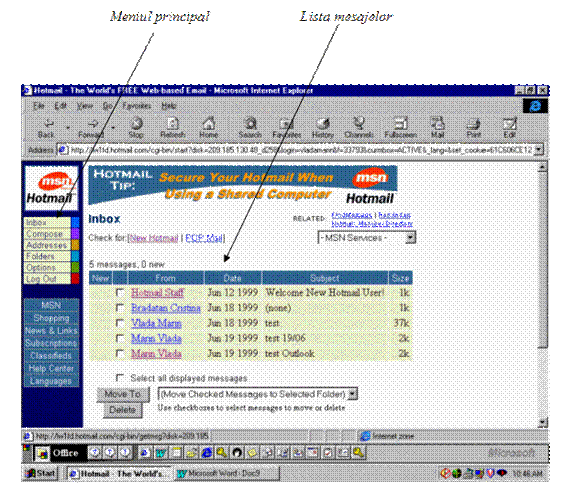
Task: Select Compose in the Hotmail sidebar
Action: [45, 234]
